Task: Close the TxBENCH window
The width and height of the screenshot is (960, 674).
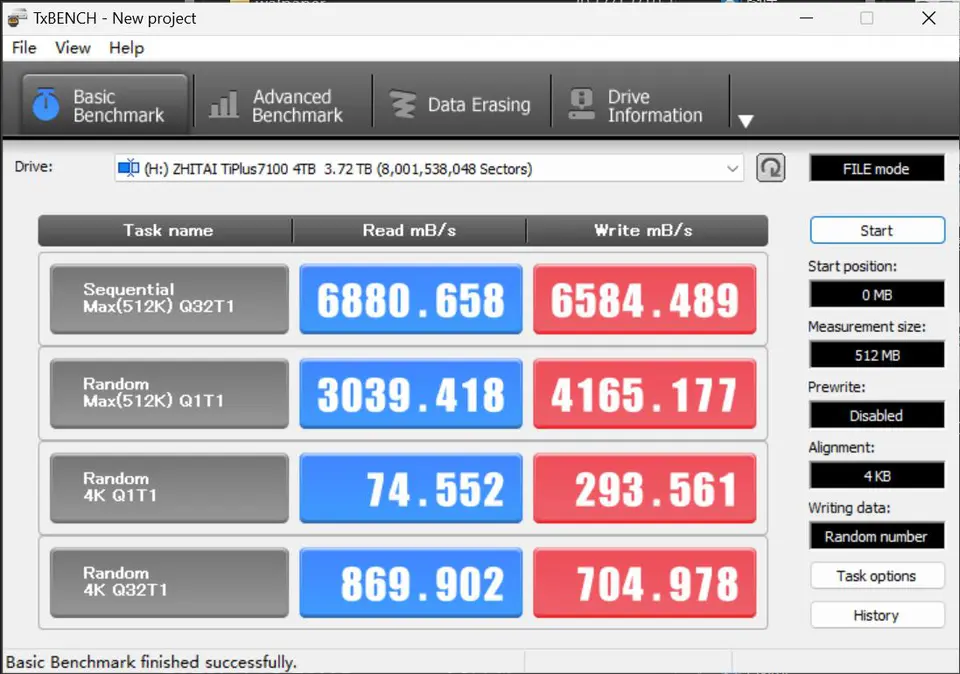Action: [x=929, y=18]
